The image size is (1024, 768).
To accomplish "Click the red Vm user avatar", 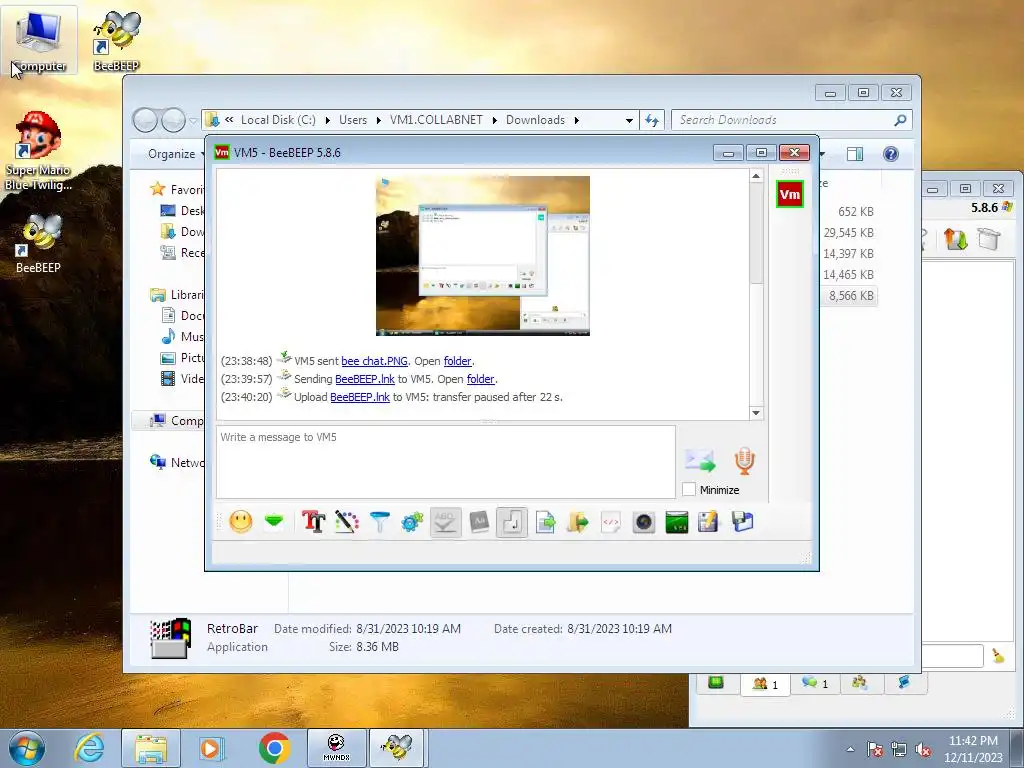I will [790, 194].
